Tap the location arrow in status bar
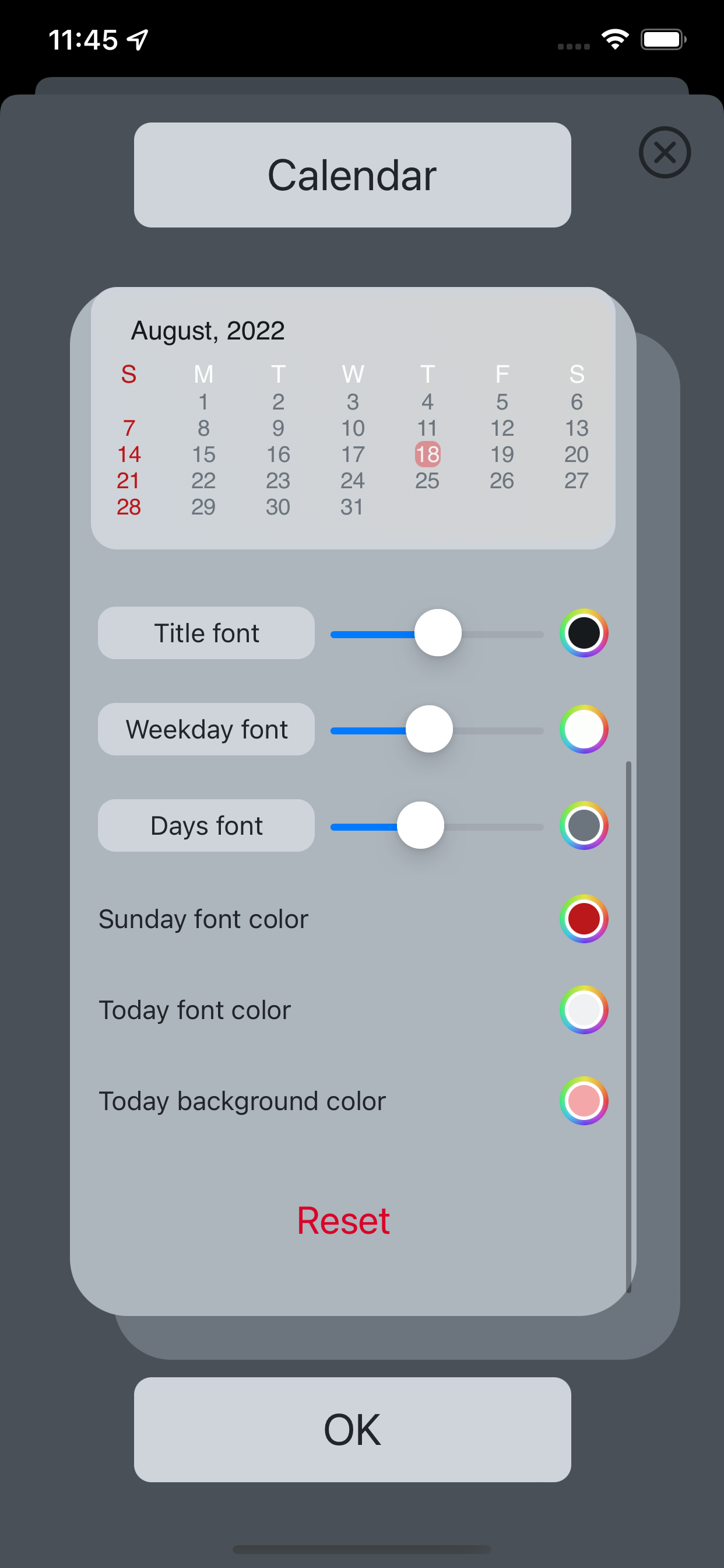 138,40
